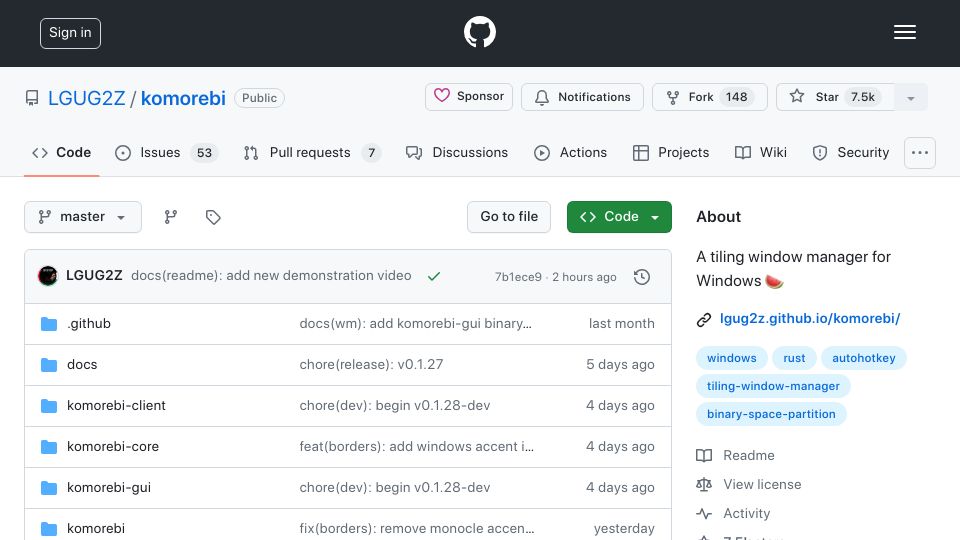960x540 pixels.
Task: Open the Star lists dropdown arrow
Action: click(911, 97)
